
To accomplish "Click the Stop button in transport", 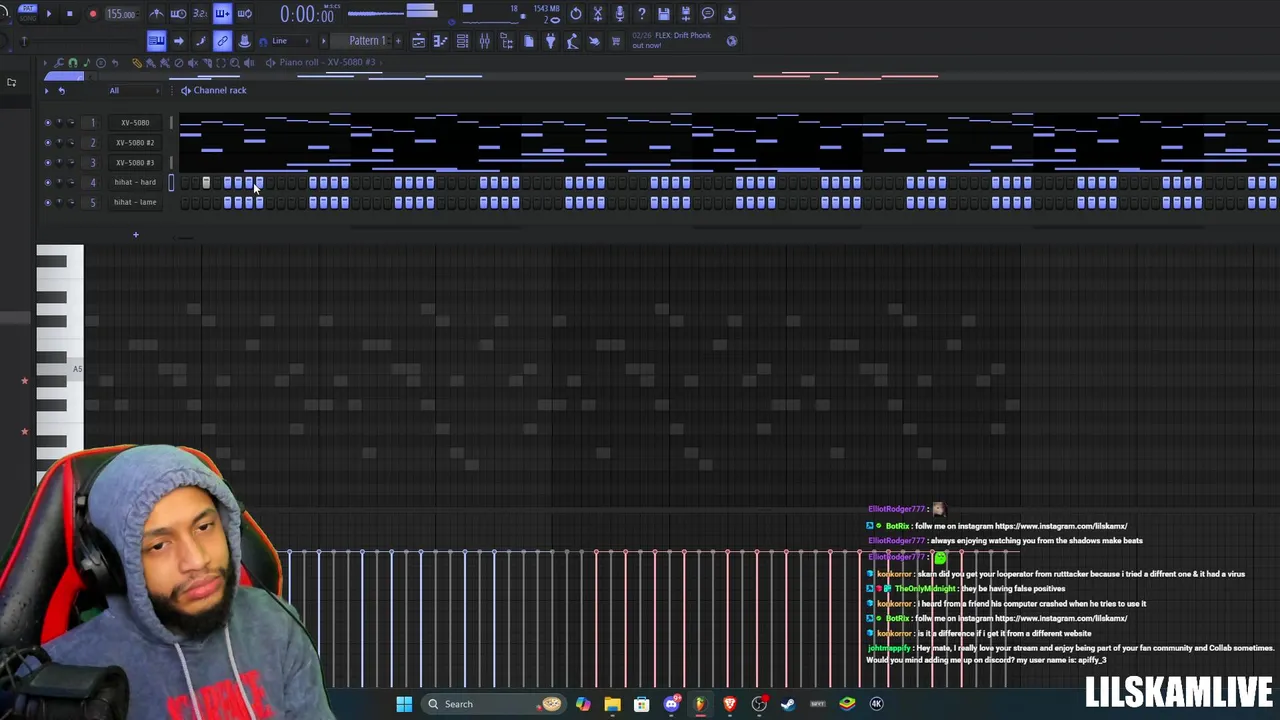I will (x=70, y=14).
